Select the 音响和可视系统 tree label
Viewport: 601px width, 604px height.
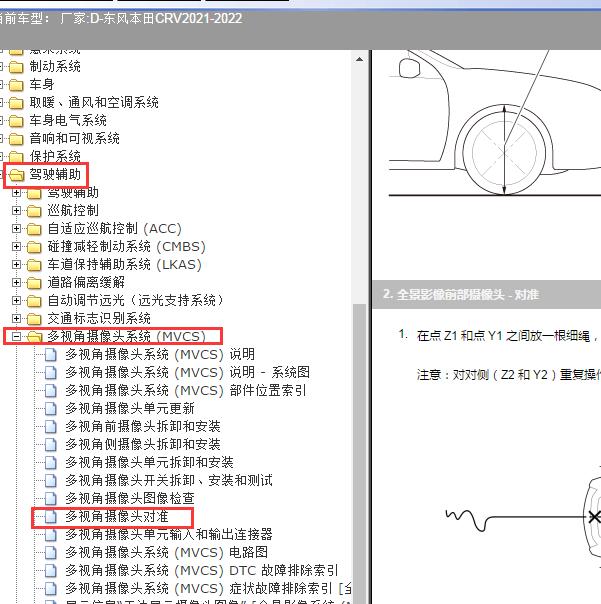(x=74, y=139)
